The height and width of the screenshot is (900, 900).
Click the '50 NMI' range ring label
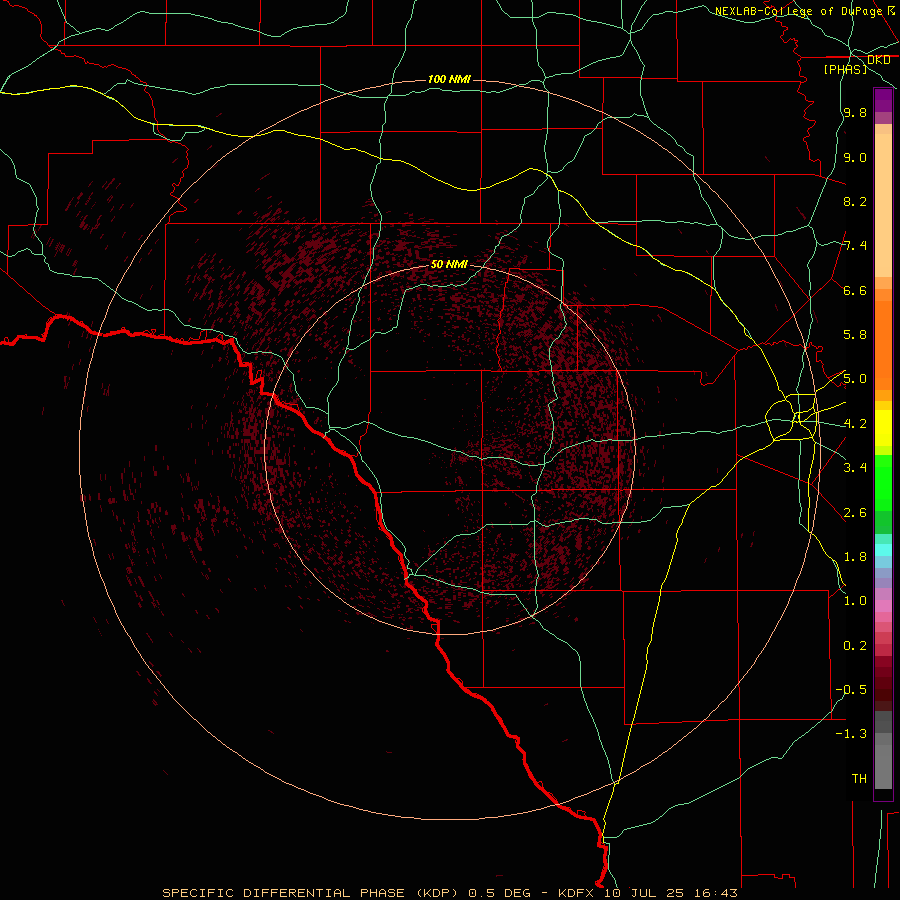[x=449, y=264]
